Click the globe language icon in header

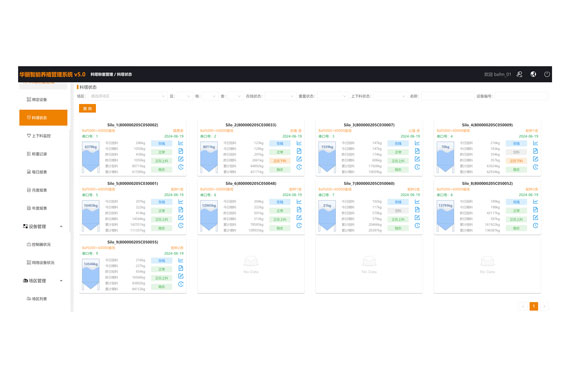tap(533, 74)
